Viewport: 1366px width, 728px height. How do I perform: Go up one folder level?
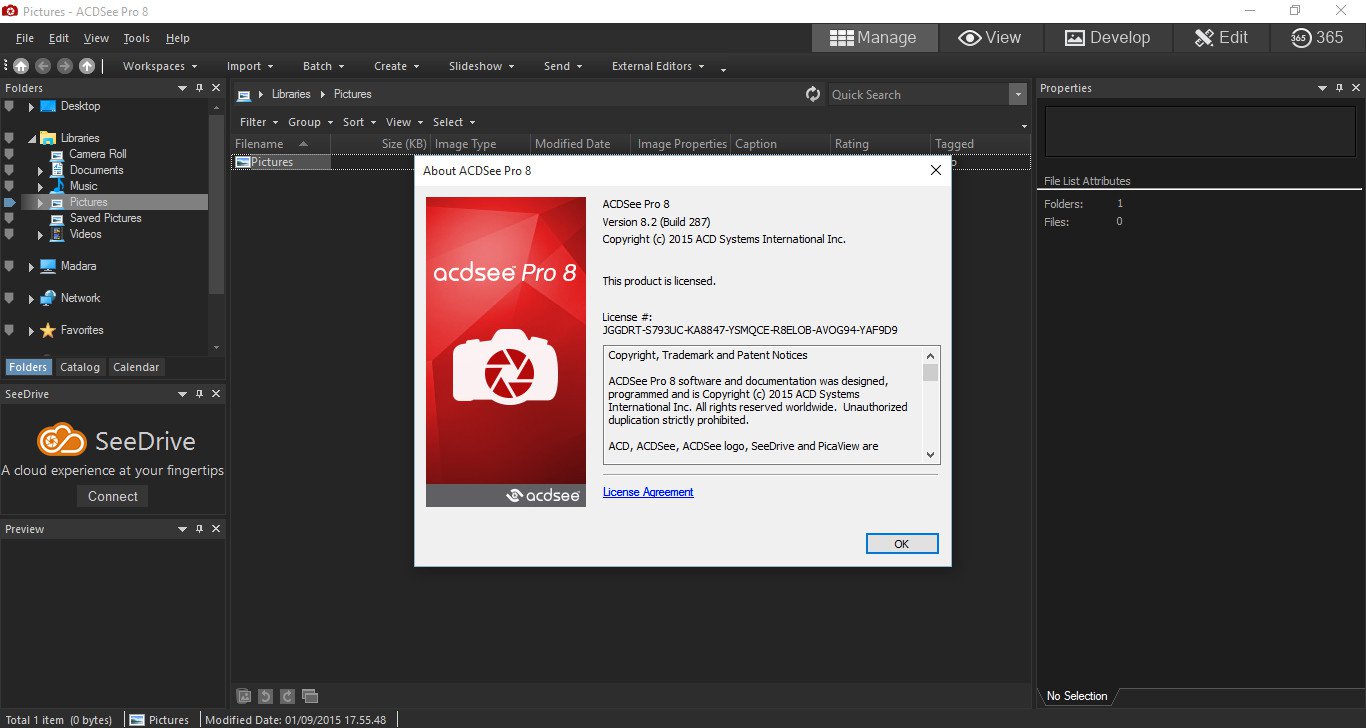pyautogui.click(x=87, y=66)
